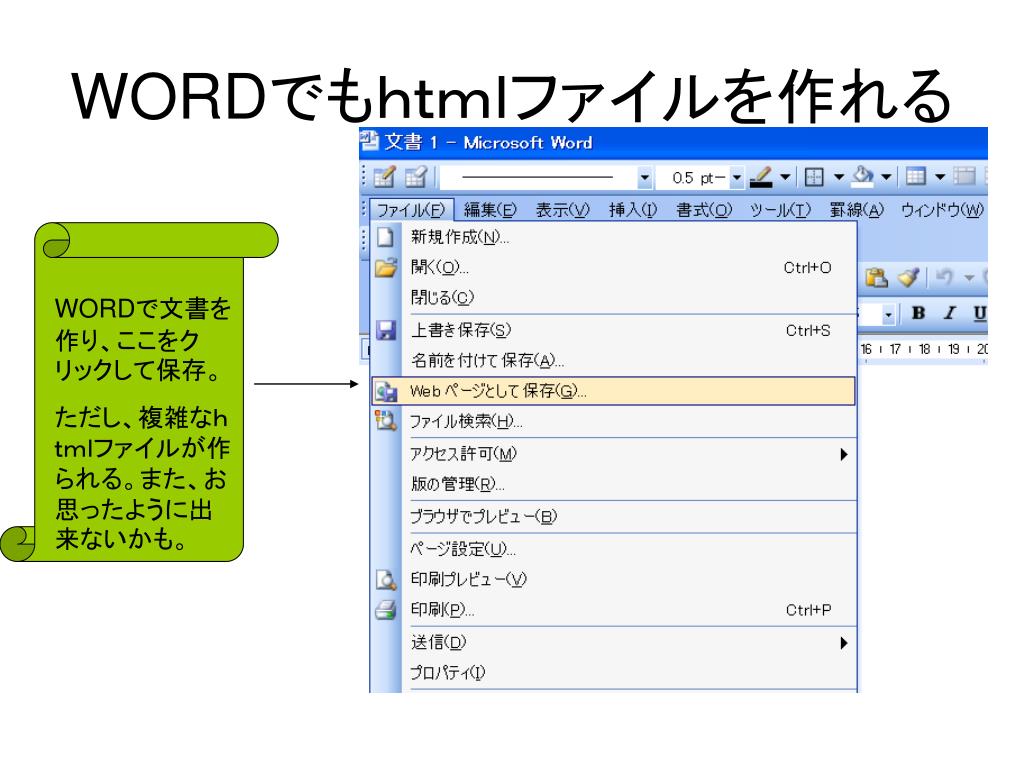The width and height of the screenshot is (1024, 768).
Task: Open the 編集(E) menu
Action: [490, 210]
